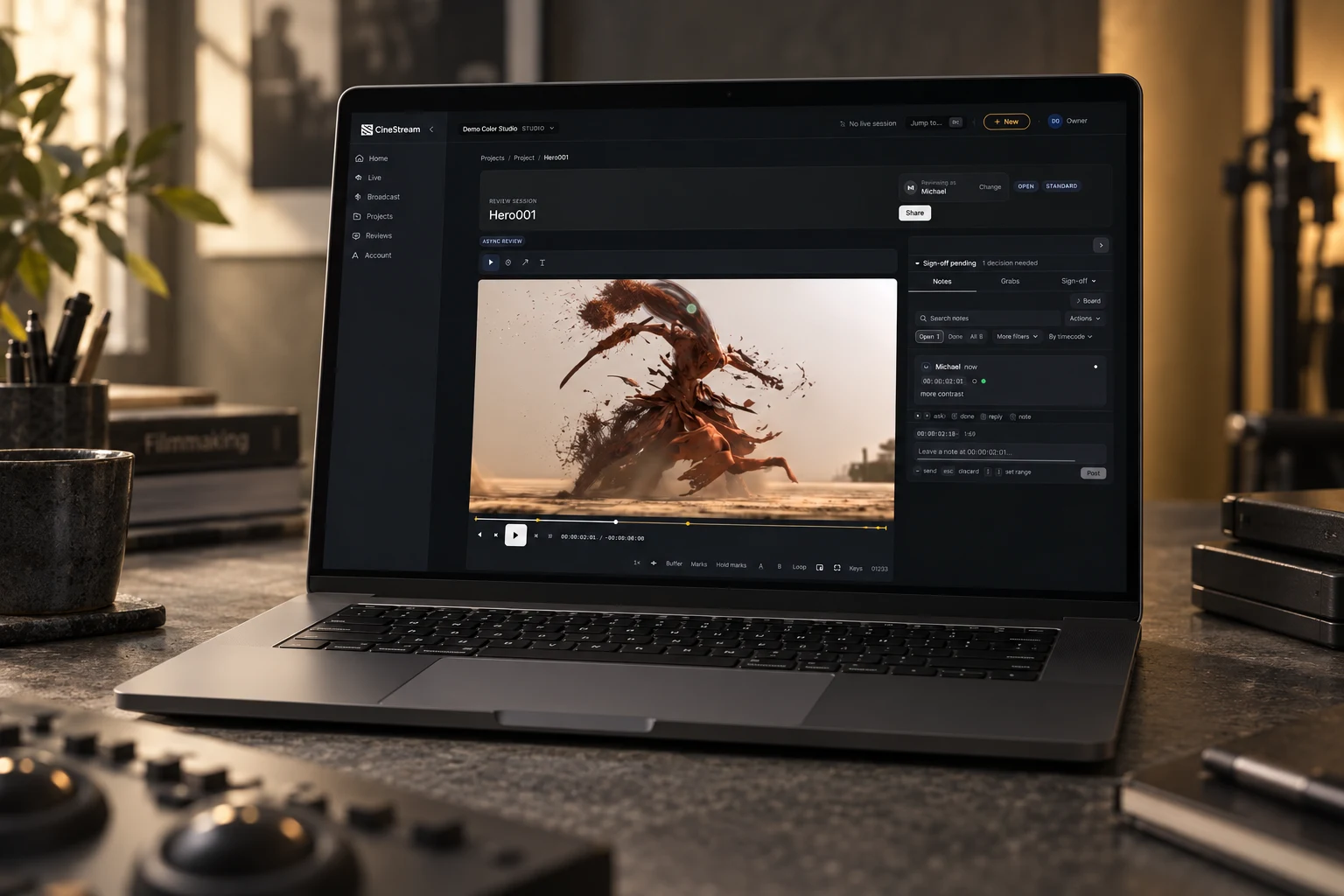Select version B in player bar
Image resolution: width=1344 pixels, height=896 pixels.
780,566
